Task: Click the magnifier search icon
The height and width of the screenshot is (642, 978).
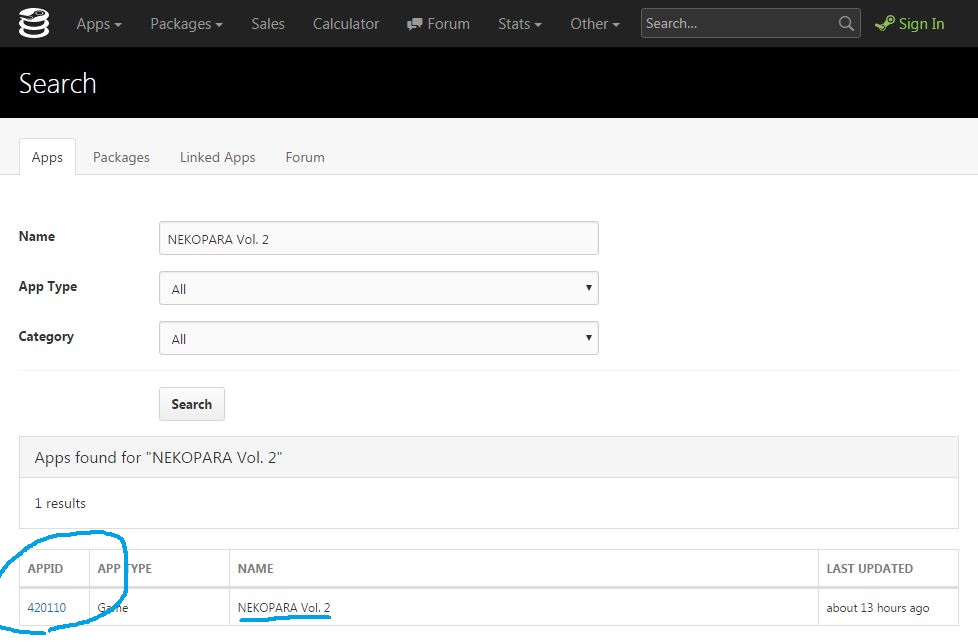Action: tap(846, 23)
